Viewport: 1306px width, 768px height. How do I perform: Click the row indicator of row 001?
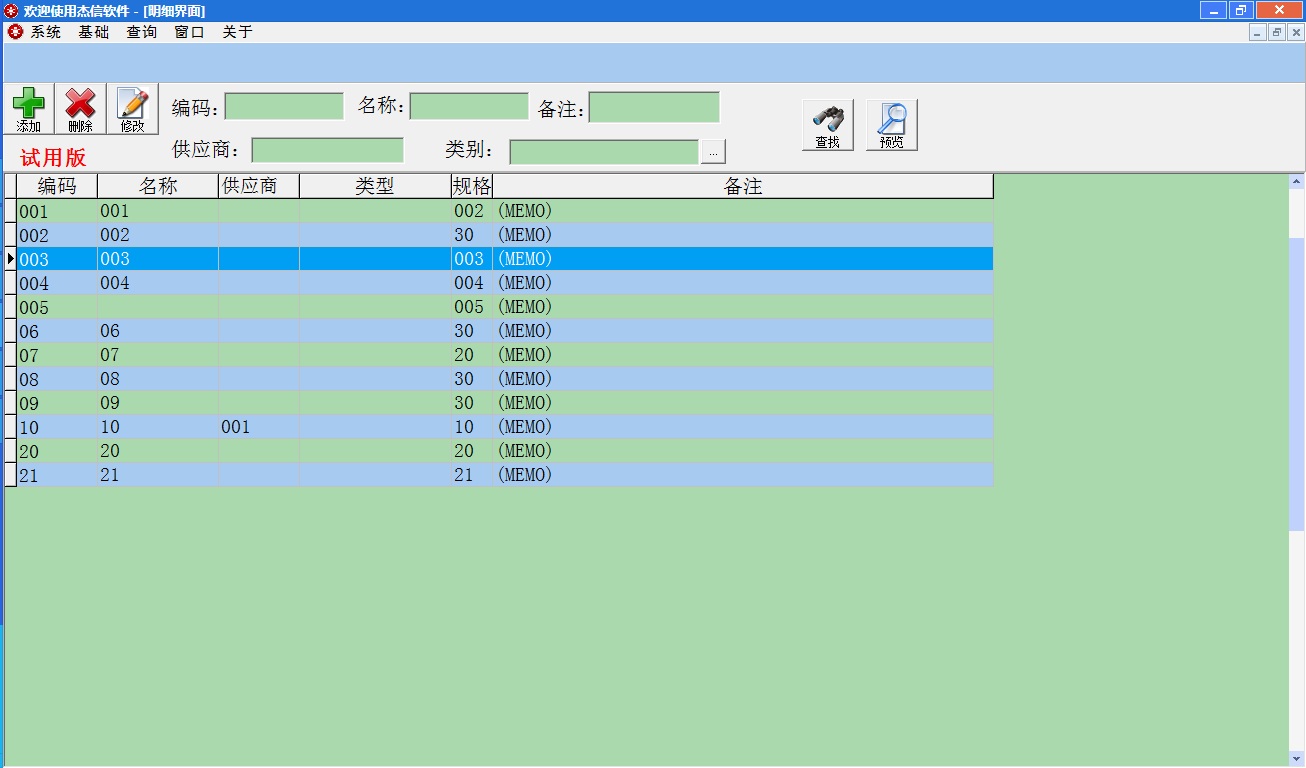pos(10,211)
